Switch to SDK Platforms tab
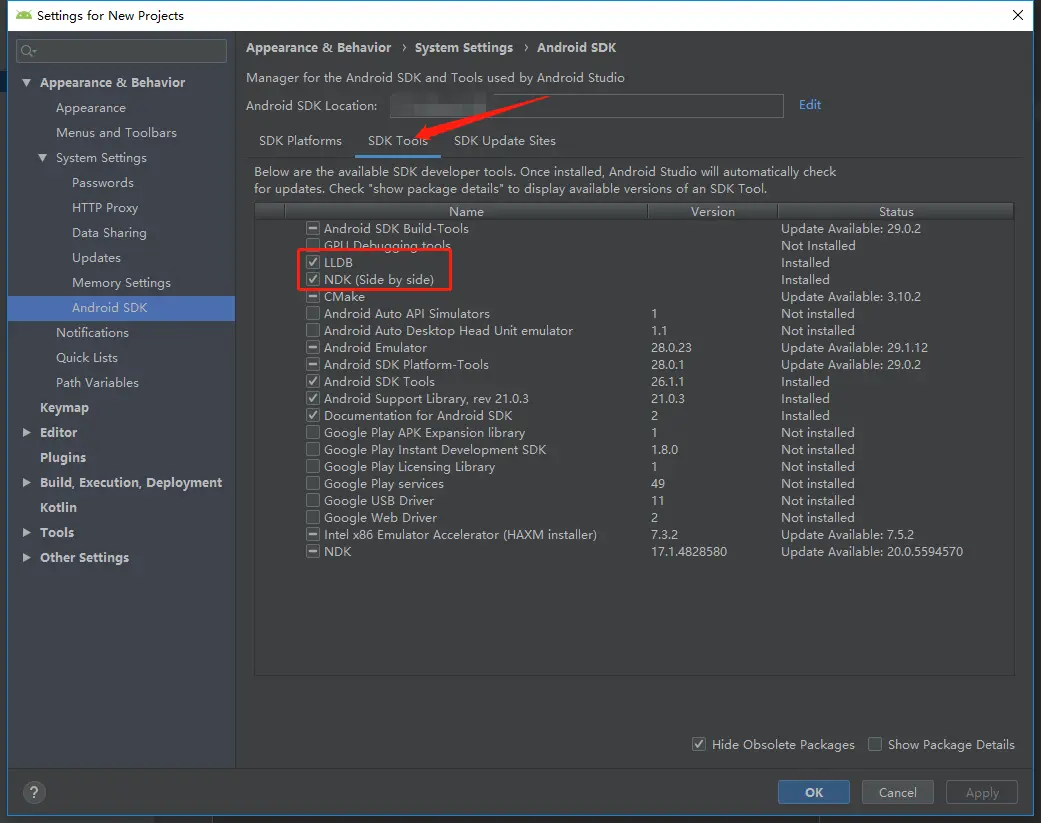Image resolution: width=1041 pixels, height=823 pixels. [300, 141]
